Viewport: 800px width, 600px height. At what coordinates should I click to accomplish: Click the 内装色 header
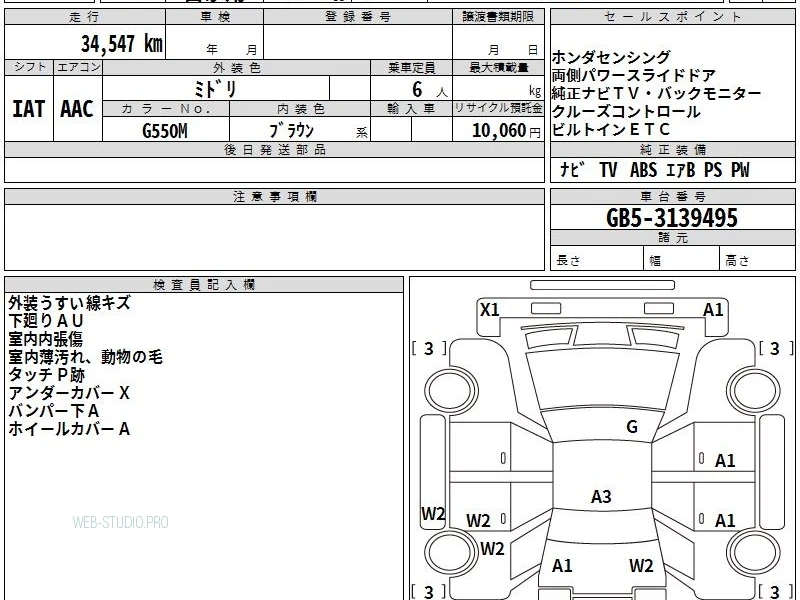coord(300,109)
